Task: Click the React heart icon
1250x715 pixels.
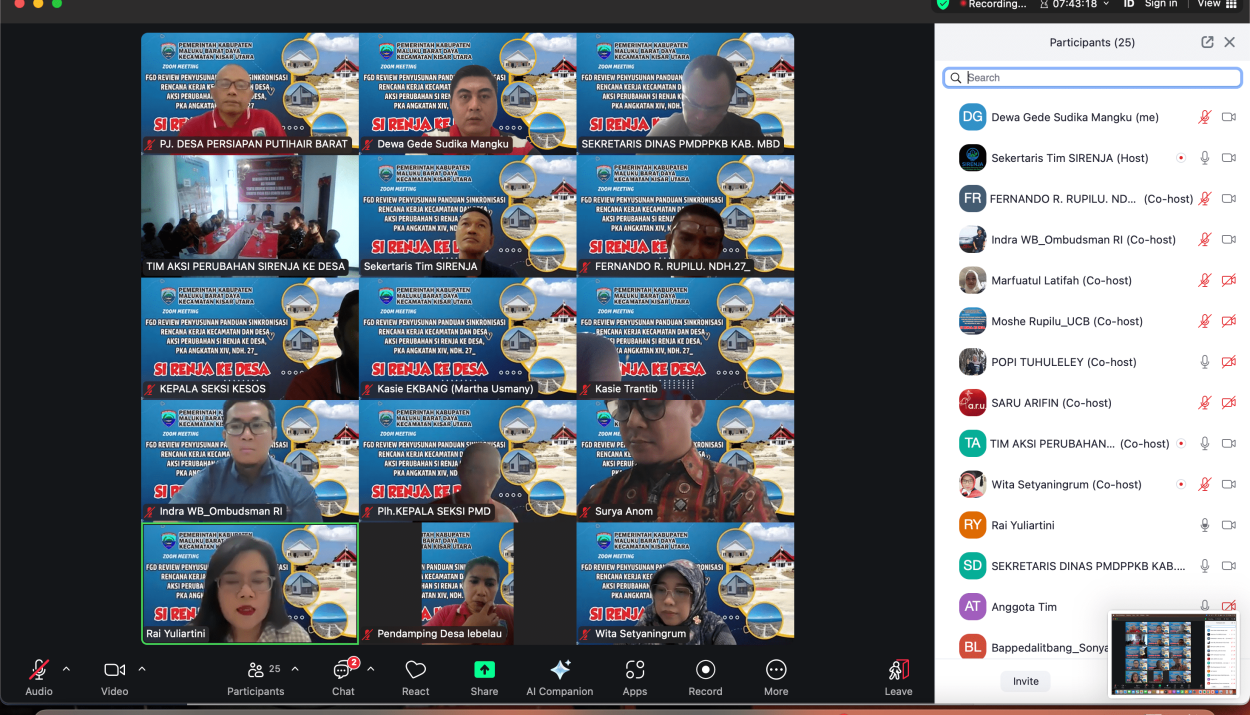Action: click(415, 670)
